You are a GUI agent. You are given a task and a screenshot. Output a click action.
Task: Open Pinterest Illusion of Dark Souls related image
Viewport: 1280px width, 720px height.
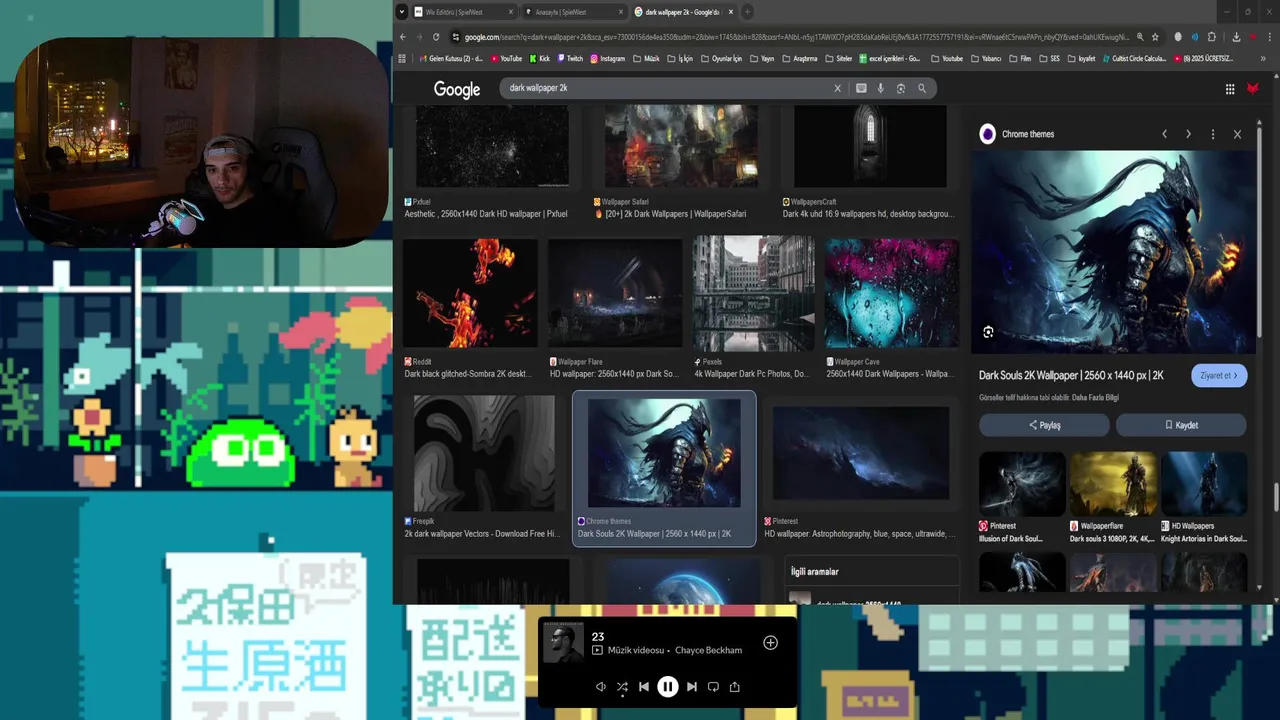pyautogui.click(x=1021, y=484)
